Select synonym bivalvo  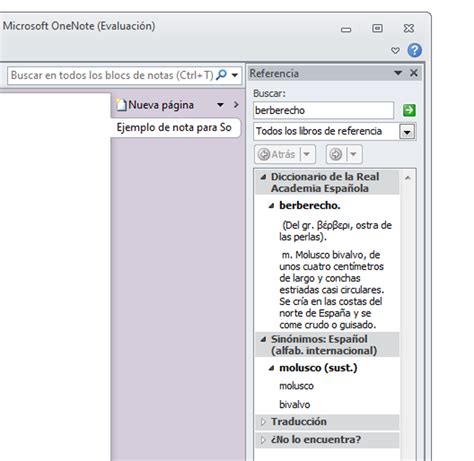coord(295,404)
